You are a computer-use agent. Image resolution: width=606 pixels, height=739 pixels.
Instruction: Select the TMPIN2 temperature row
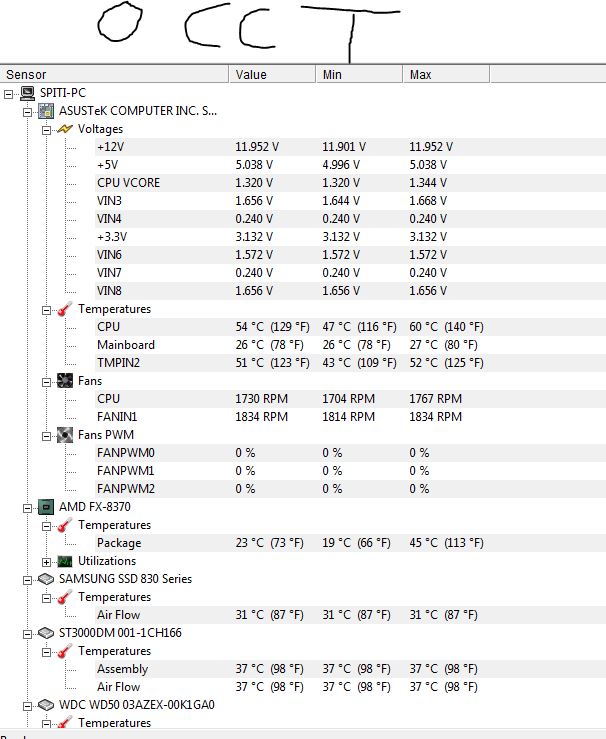point(350,363)
